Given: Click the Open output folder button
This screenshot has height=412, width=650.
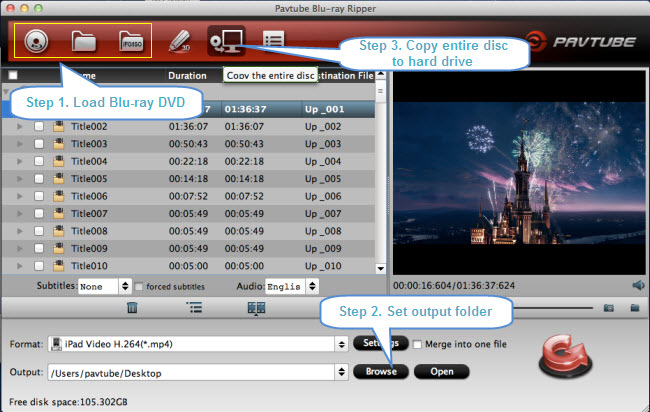Looking at the screenshot, I should (x=441, y=371).
